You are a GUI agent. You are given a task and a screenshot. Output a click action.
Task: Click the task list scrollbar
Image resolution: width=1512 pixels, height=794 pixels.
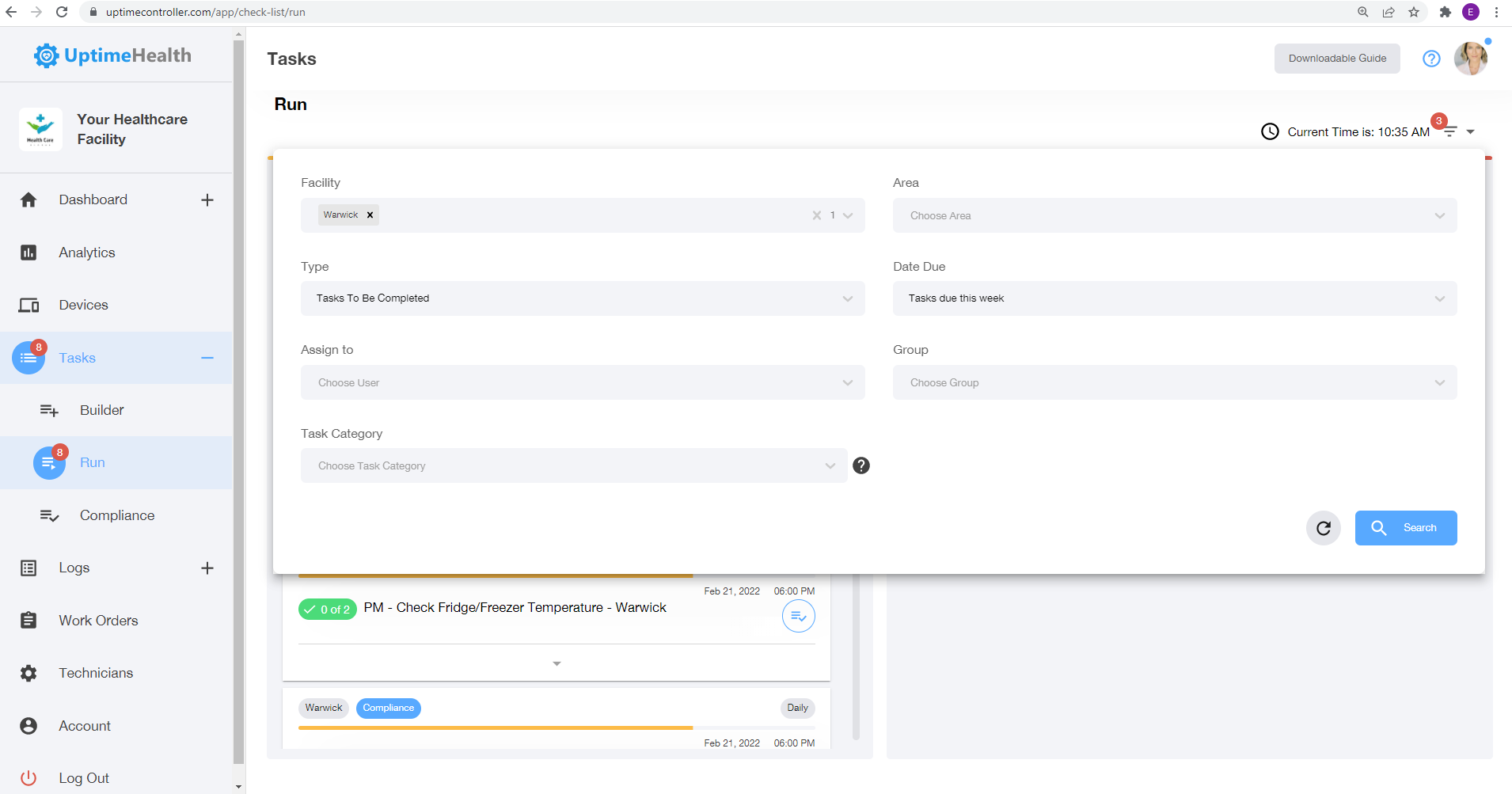coord(856,657)
